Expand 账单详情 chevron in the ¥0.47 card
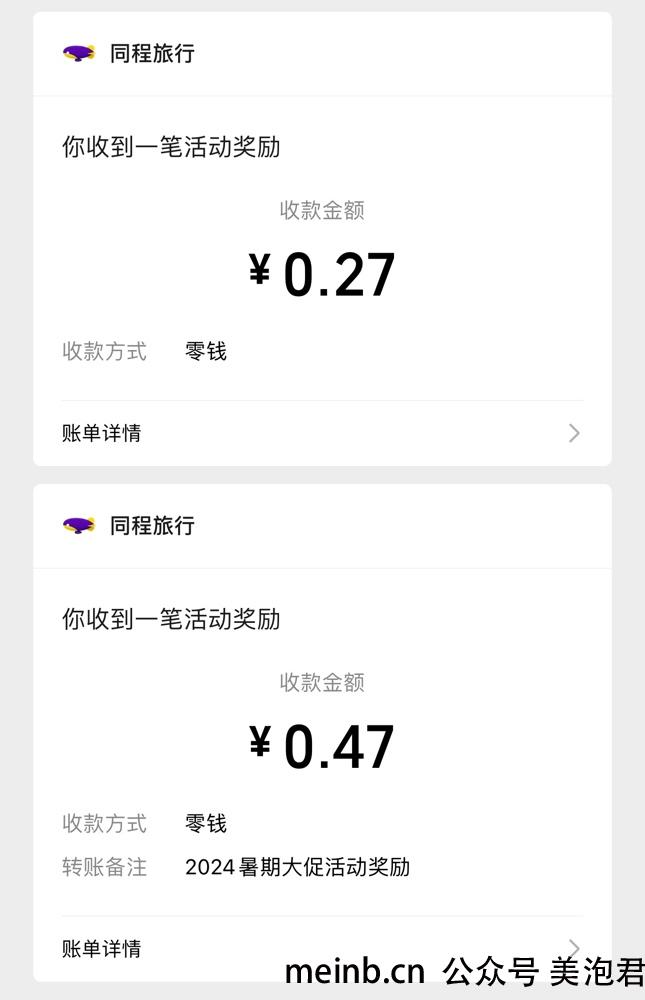This screenshot has height=1000, width=645. point(574,948)
